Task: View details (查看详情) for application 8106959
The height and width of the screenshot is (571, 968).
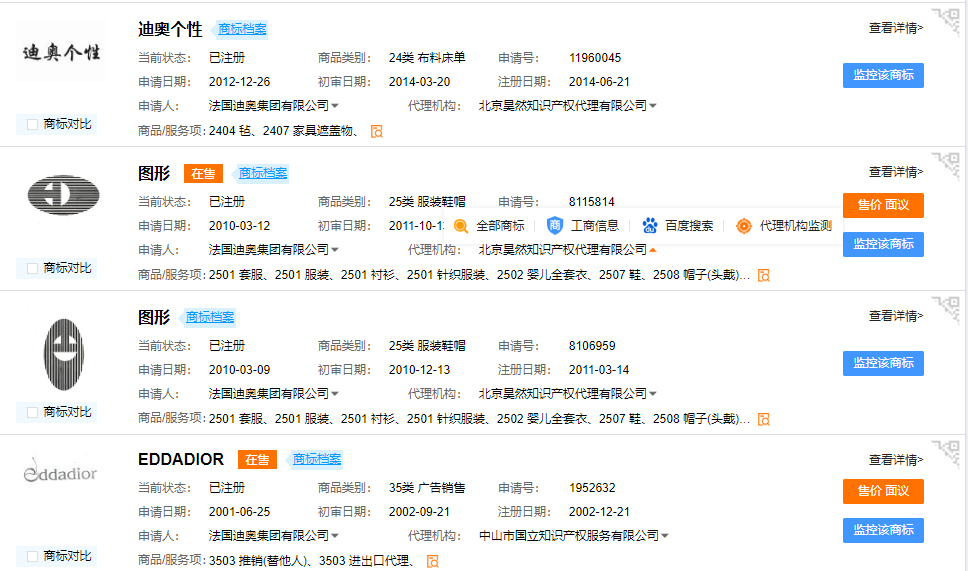Action: click(x=896, y=316)
